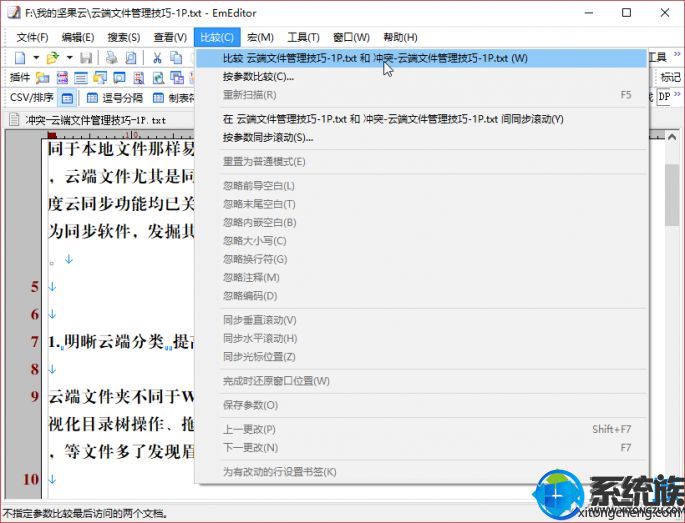Expand the top toolbar overflow chevron
The width and height of the screenshot is (685, 523).
[x=677, y=54]
